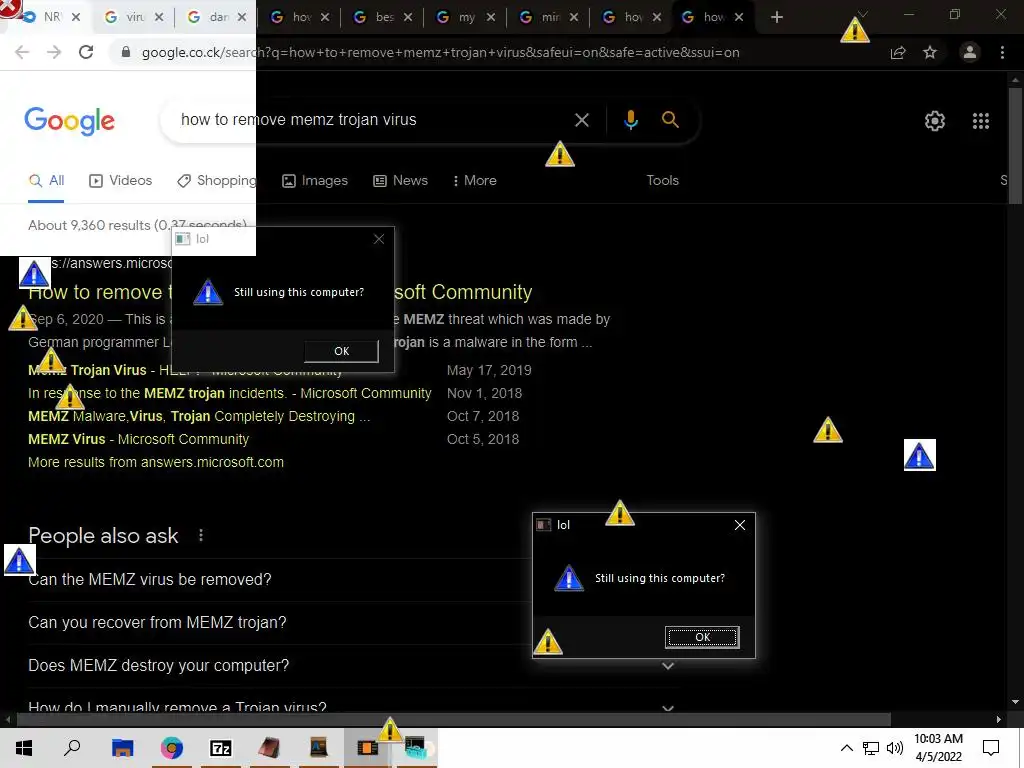Open the Chrome profile avatar icon
Viewport: 1024px width, 768px height.
click(x=970, y=52)
